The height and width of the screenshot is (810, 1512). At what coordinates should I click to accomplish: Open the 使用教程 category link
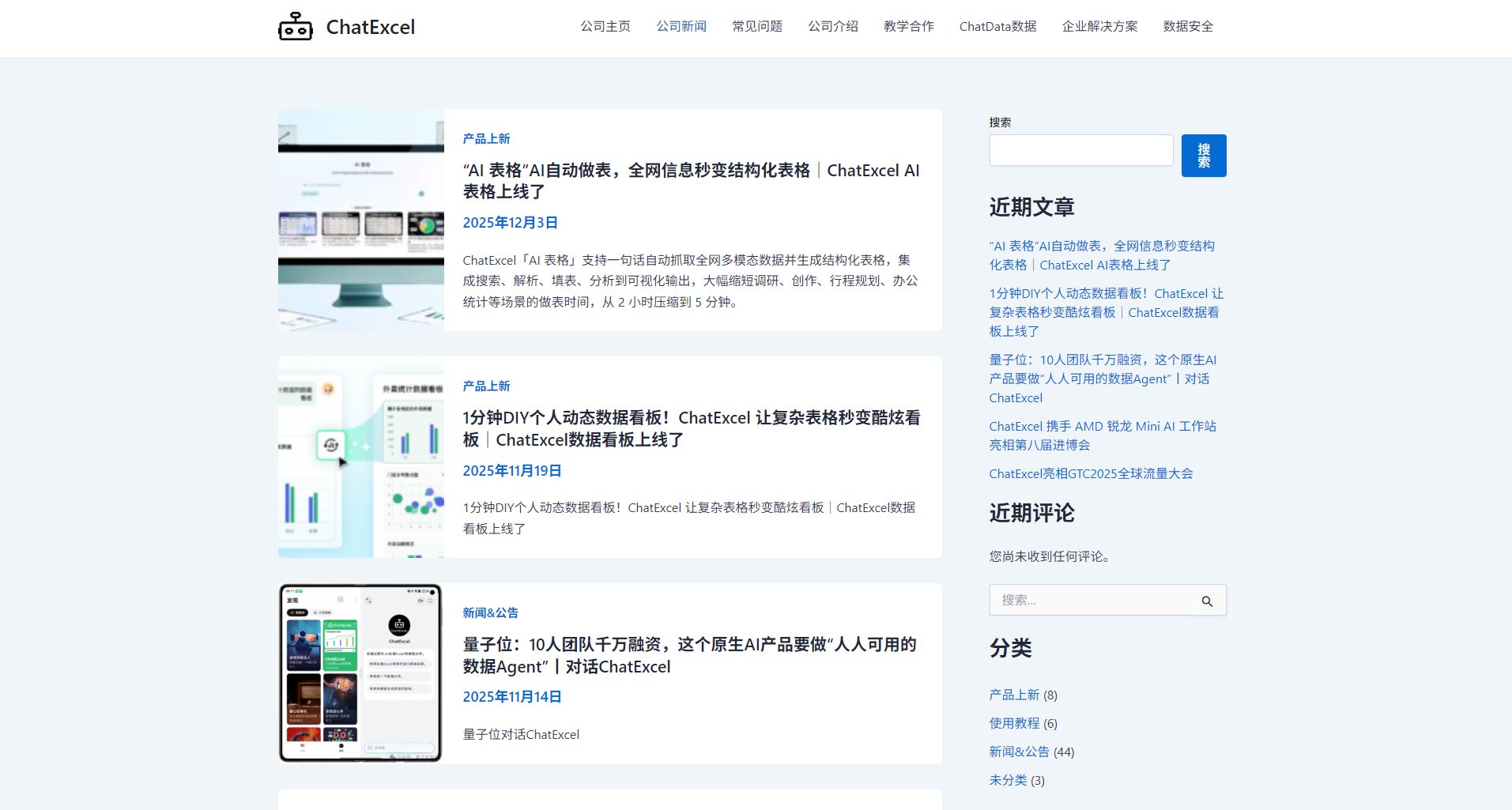(x=1016, y=723)
